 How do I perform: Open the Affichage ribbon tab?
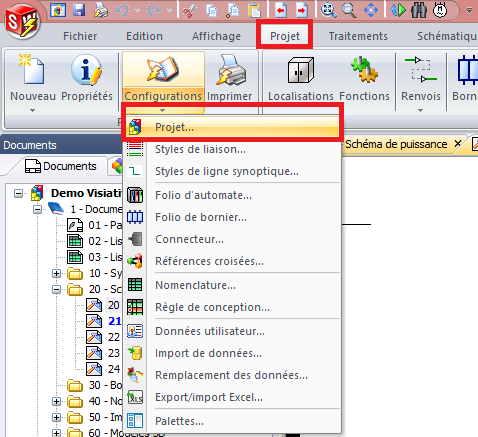pos(216,36)
